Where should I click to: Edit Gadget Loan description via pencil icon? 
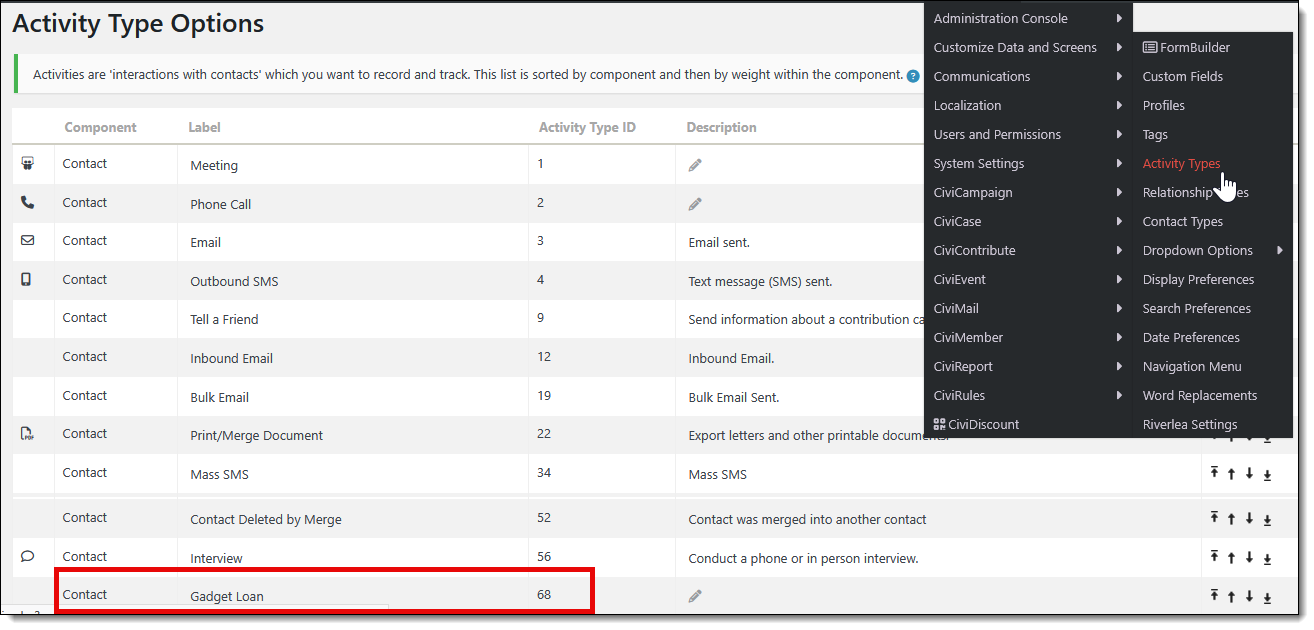tap(695, 596)
